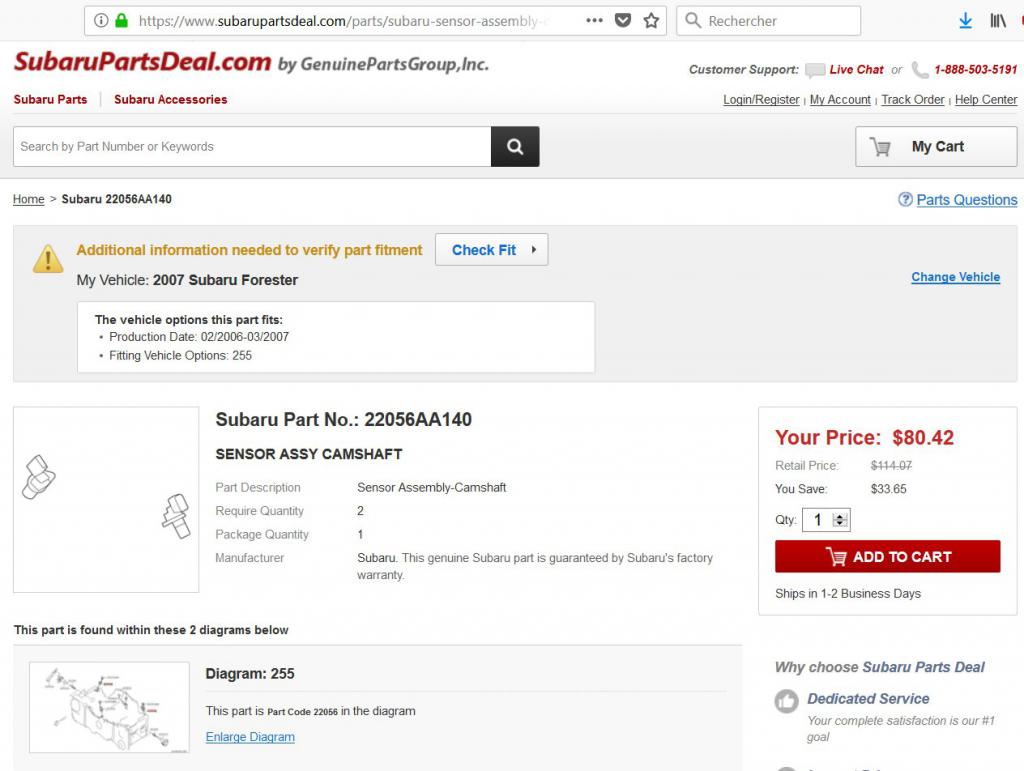
Task: Click the thumbs-up Dedicated Service icon
Action: [x=786, y=701]
